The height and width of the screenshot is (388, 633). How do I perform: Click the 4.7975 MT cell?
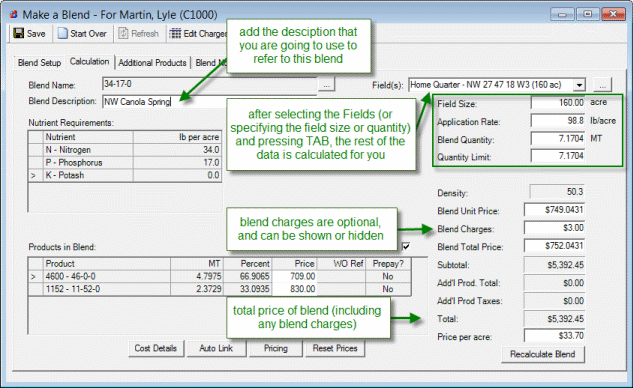(x=197, y=277)
